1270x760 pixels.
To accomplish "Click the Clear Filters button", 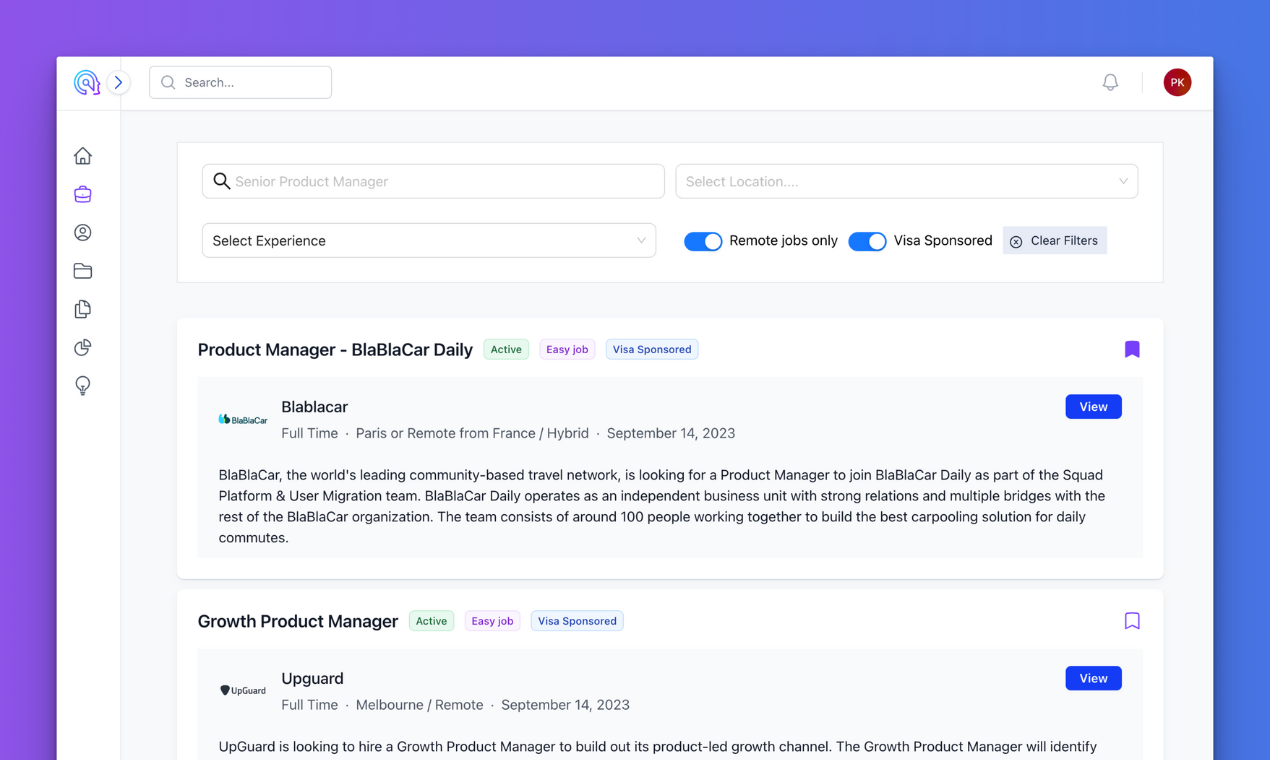I will coord(1055,241).
